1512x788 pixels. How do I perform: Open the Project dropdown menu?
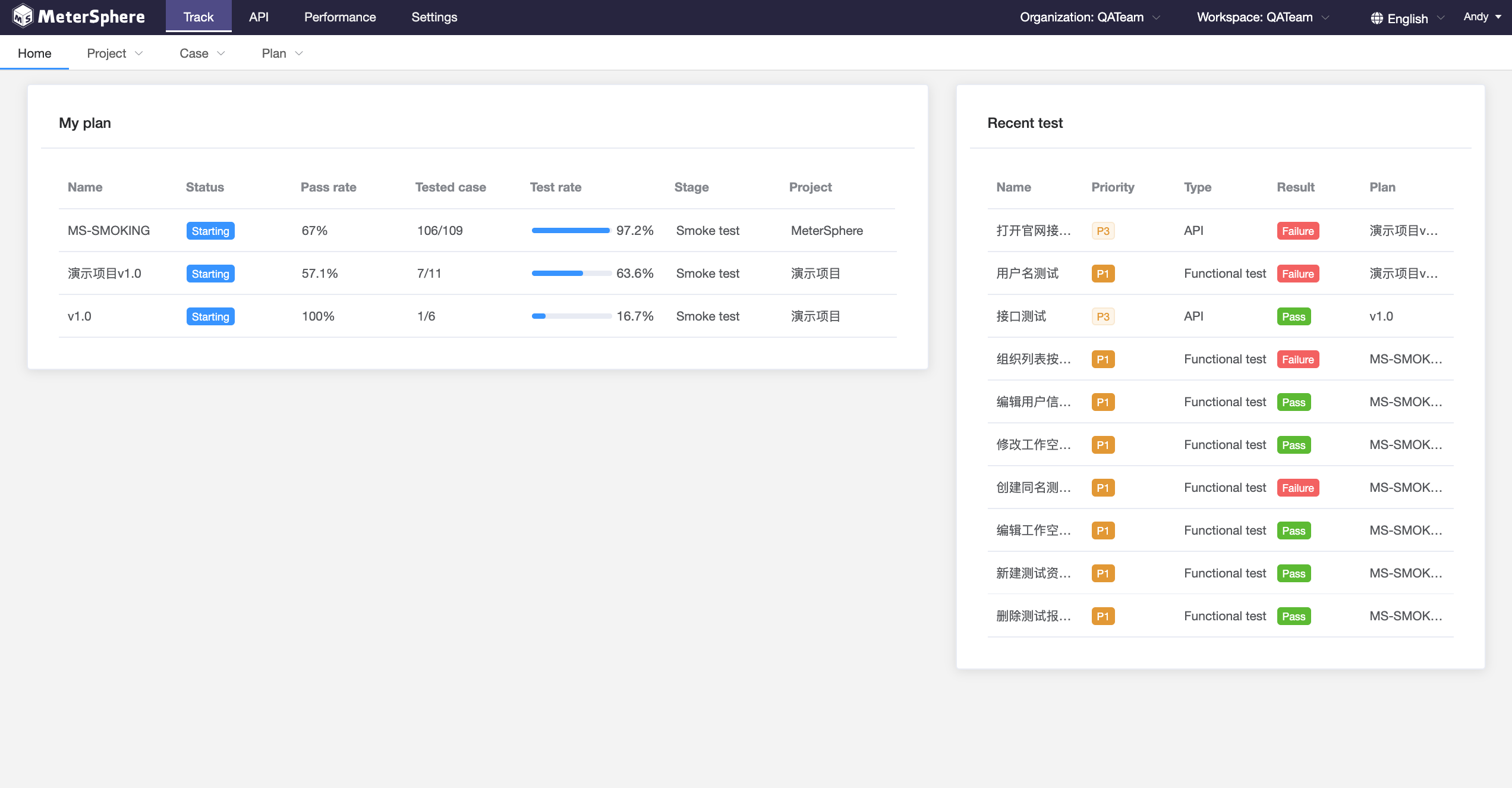click(x=115, y=53)
